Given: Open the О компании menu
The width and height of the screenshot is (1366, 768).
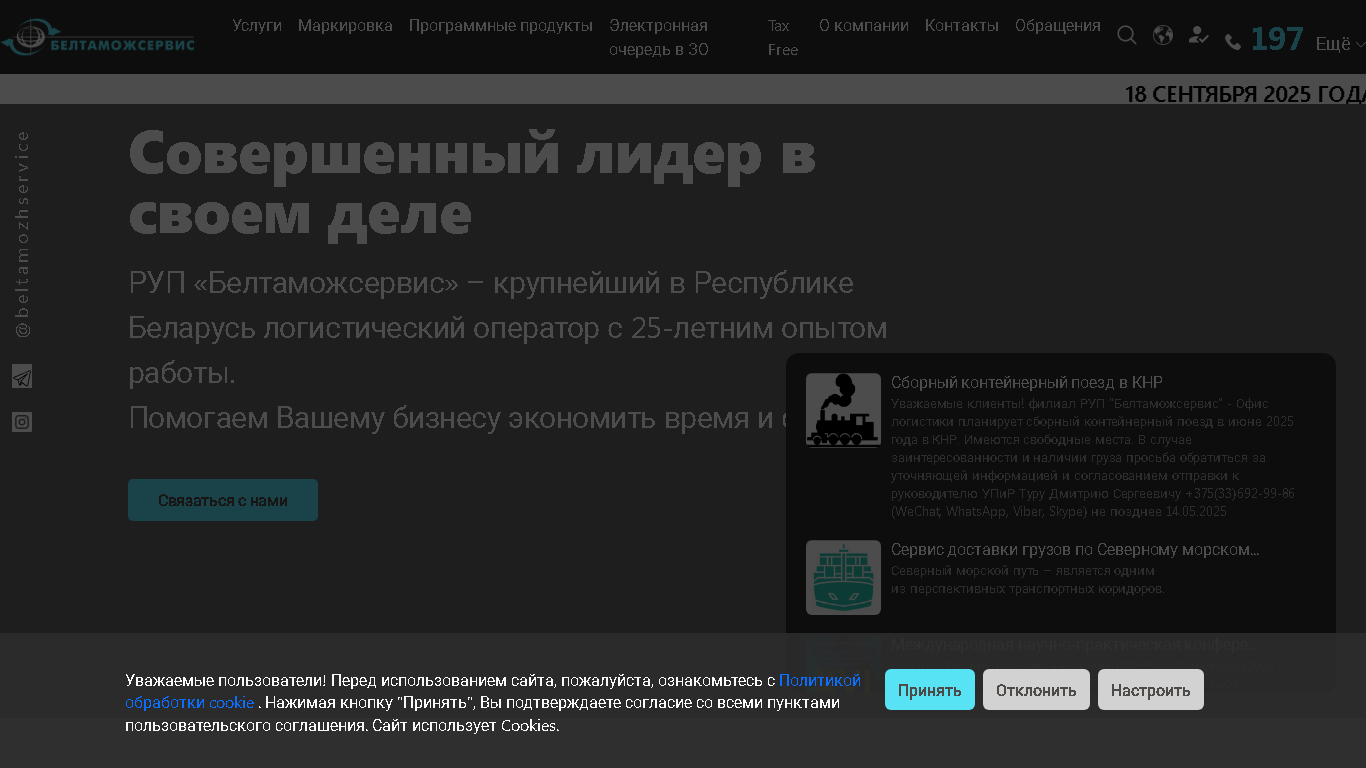Looking at the screenshot, I should pyautogui.click(x=864, y=26).
